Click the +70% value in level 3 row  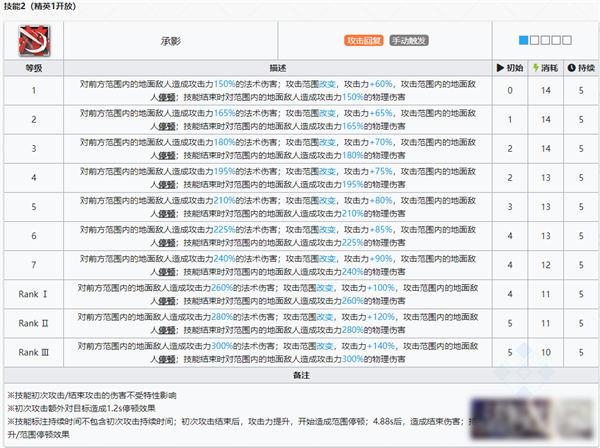381,142
